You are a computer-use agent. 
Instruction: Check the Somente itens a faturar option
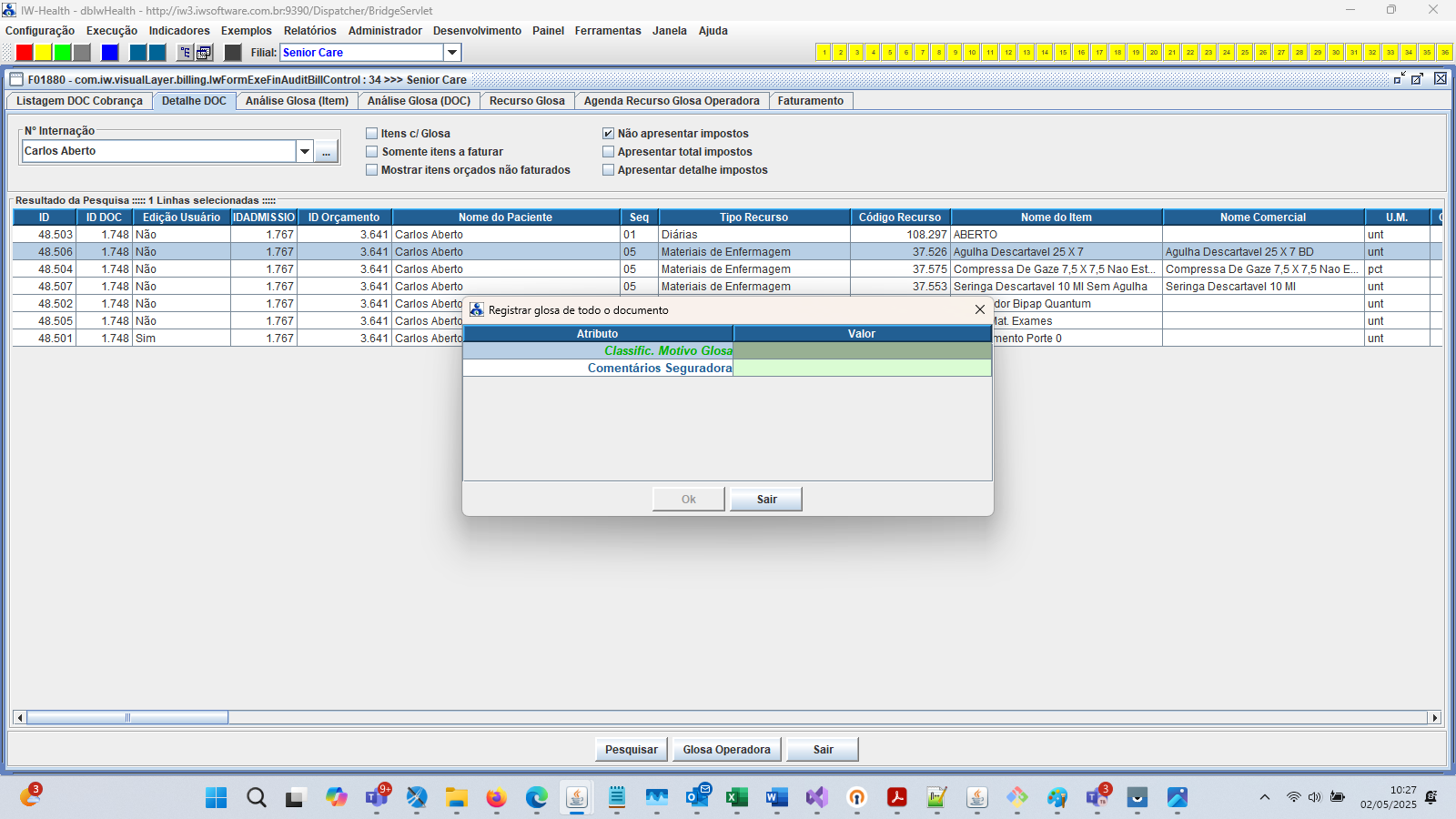coord(372,152)
